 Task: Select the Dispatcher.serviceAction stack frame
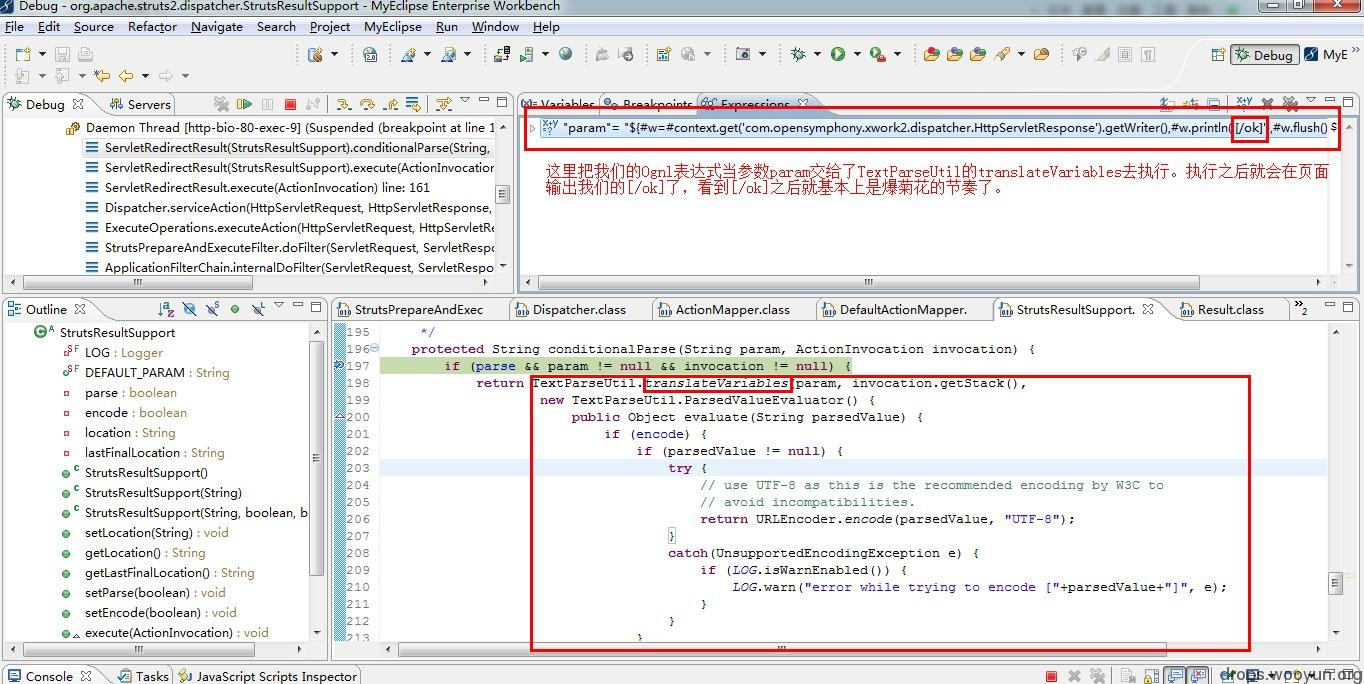[x=297, y=208]
